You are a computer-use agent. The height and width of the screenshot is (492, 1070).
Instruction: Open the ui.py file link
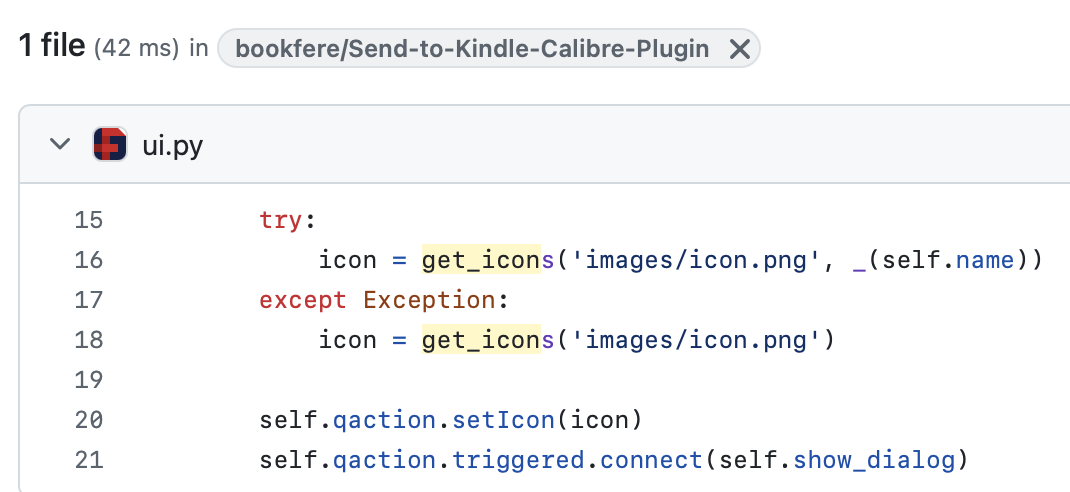pyautogui.click(x=173, y=145)
